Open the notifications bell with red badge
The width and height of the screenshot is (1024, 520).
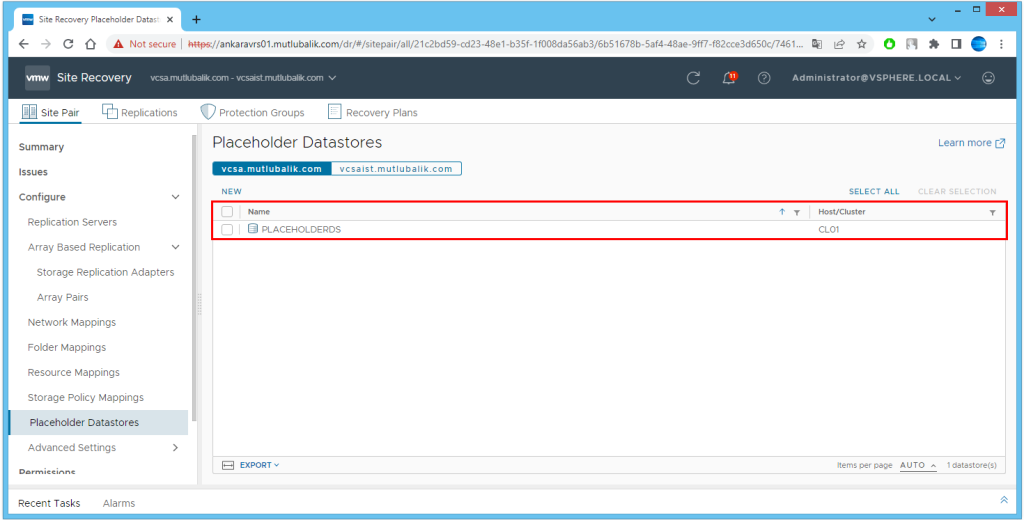[x=729, y=78]
